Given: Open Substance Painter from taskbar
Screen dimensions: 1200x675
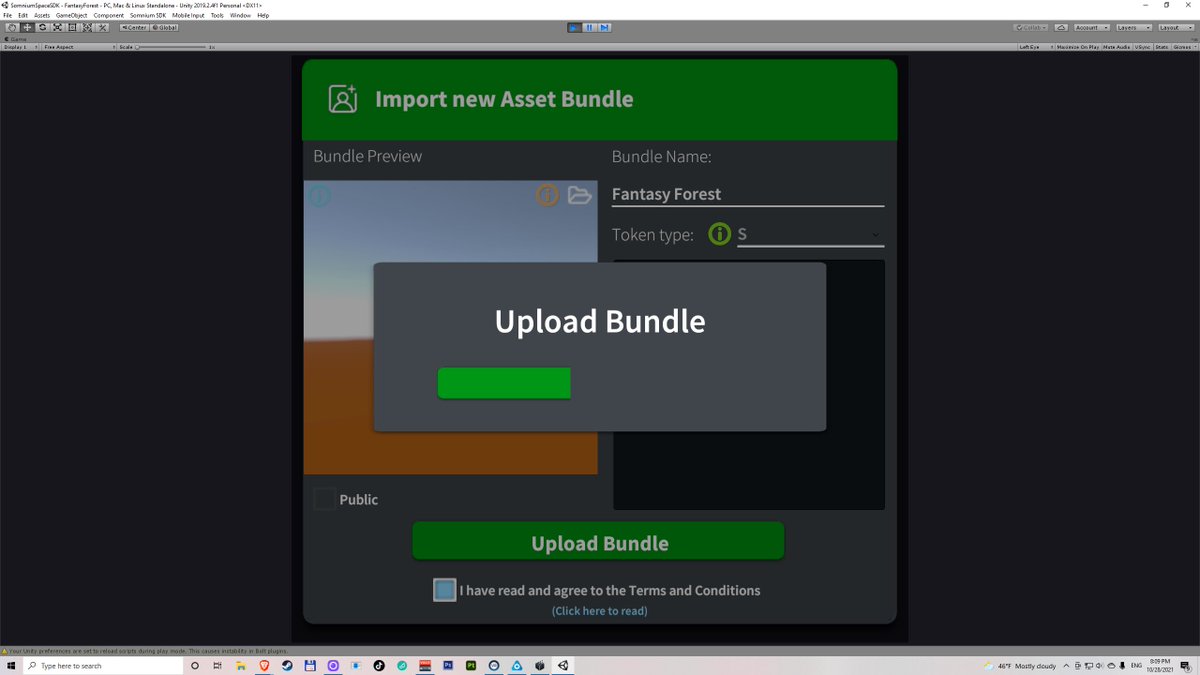Looking at the screenshot, I should click(471, 665).
